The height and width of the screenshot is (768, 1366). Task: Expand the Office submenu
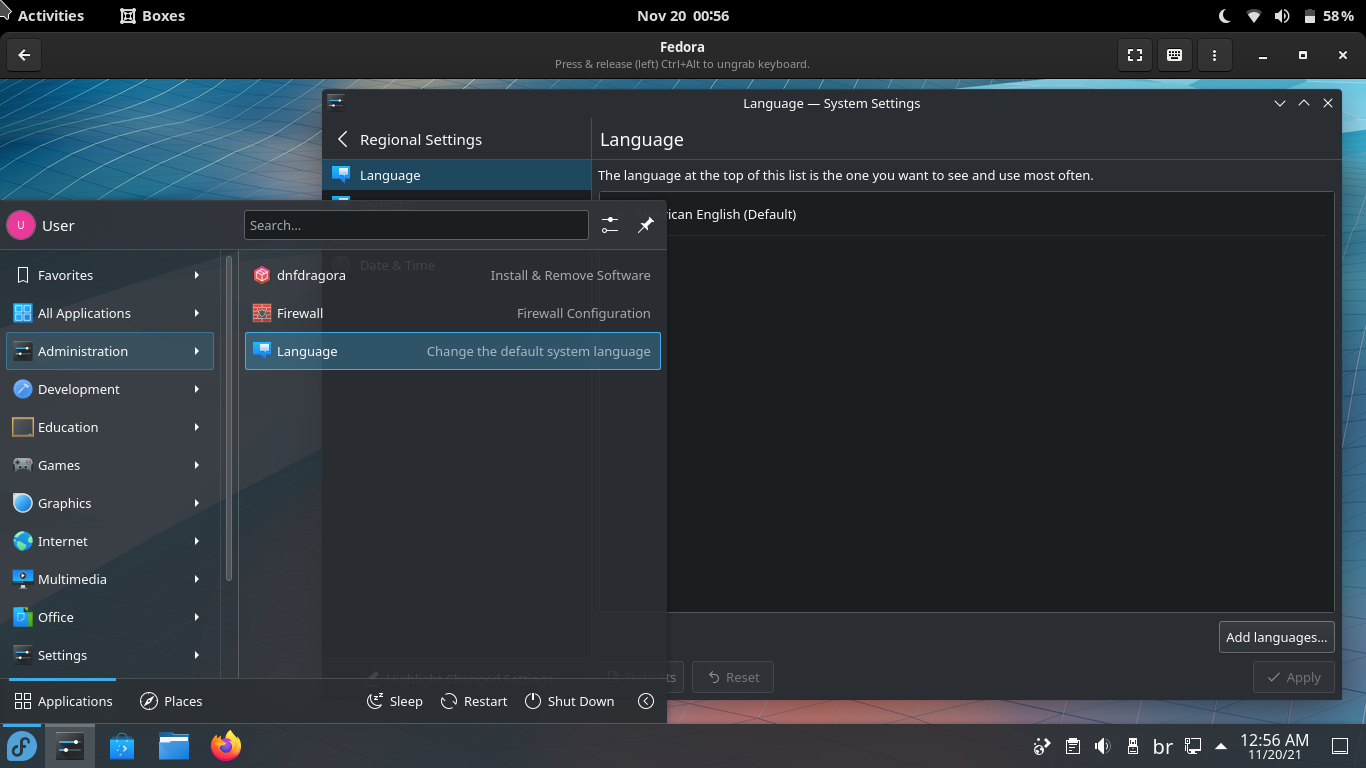(x=110, y=617)
